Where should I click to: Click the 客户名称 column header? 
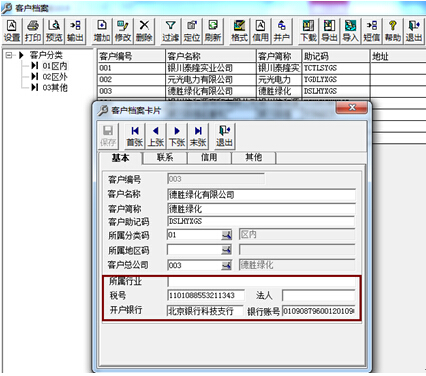coord(211,56)
